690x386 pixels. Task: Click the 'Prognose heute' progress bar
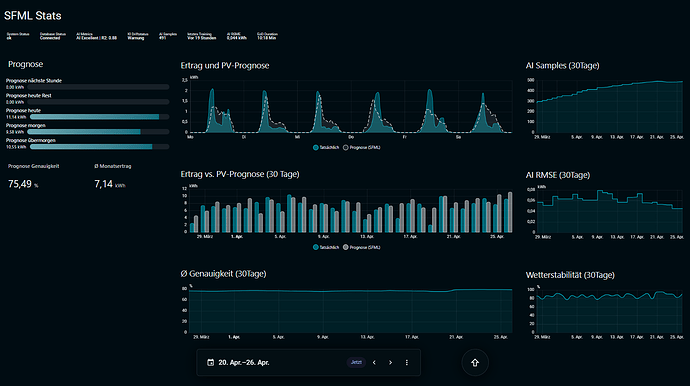coord(99,117)
